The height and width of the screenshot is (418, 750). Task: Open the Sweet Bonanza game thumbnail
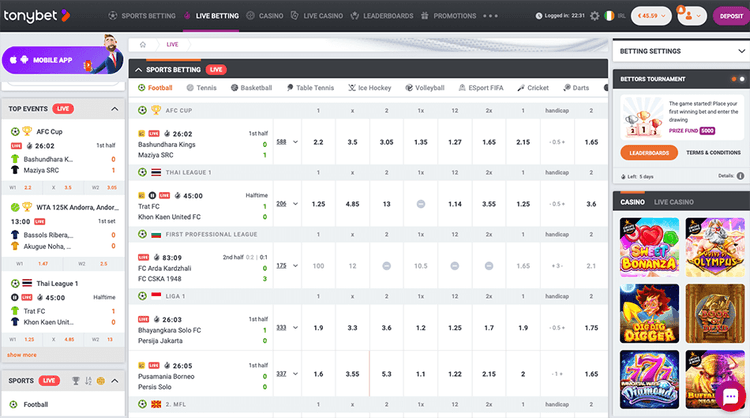(649, 247)
